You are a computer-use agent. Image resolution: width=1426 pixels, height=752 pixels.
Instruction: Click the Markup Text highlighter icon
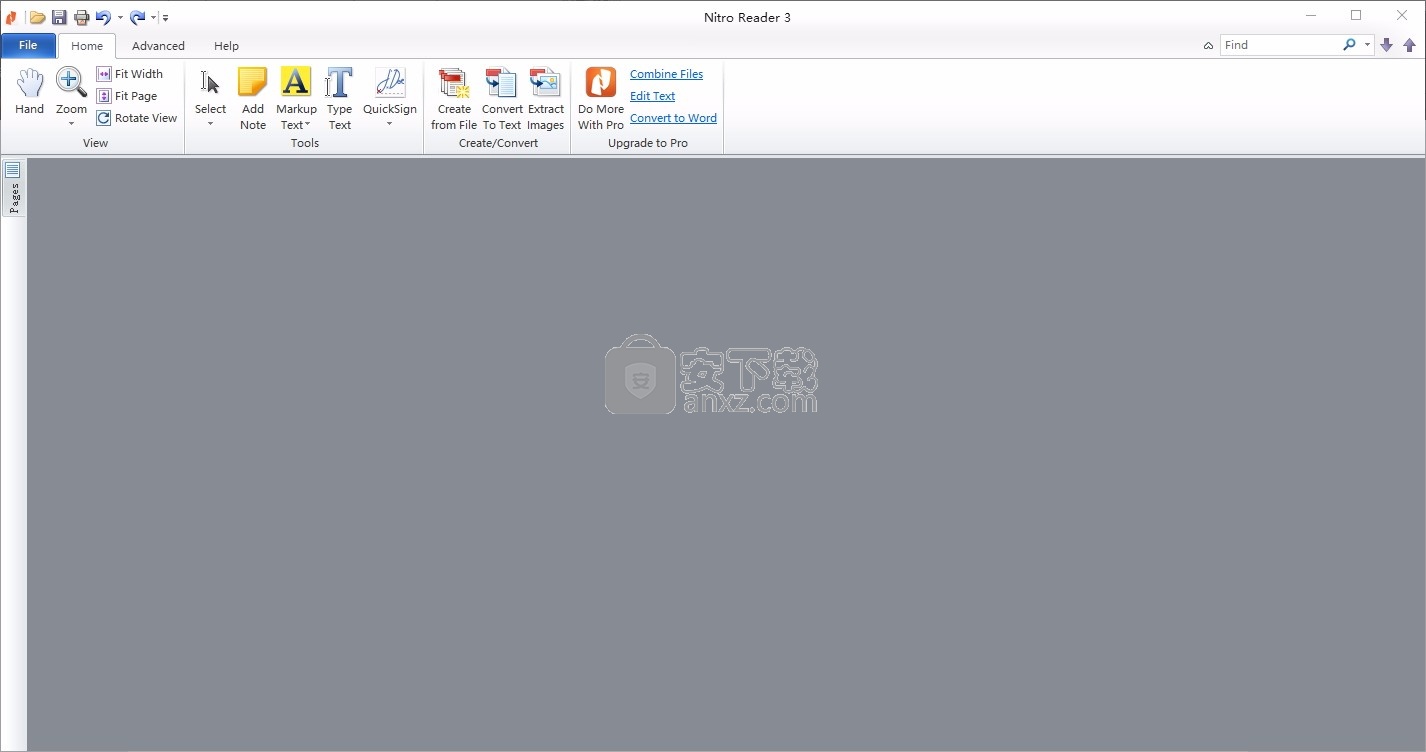pyautogui.click(x=296, y=84)
